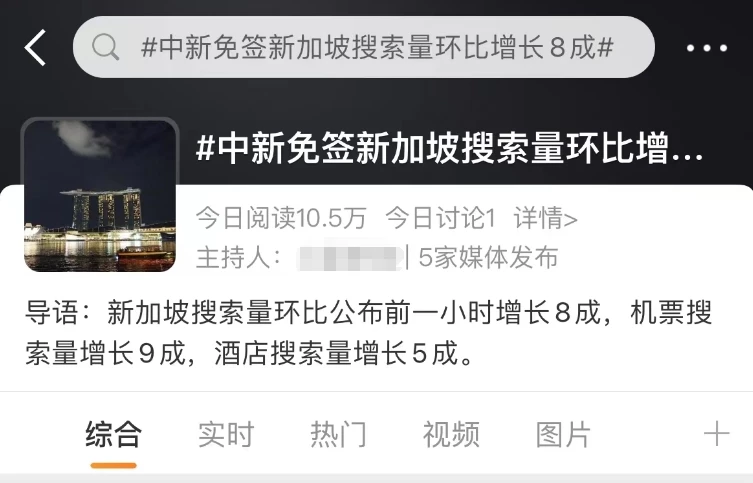Tap the orange underline beneath 综合
This screenshot has height=483, width=753.
pyautogui.click(x=113, y=465)
